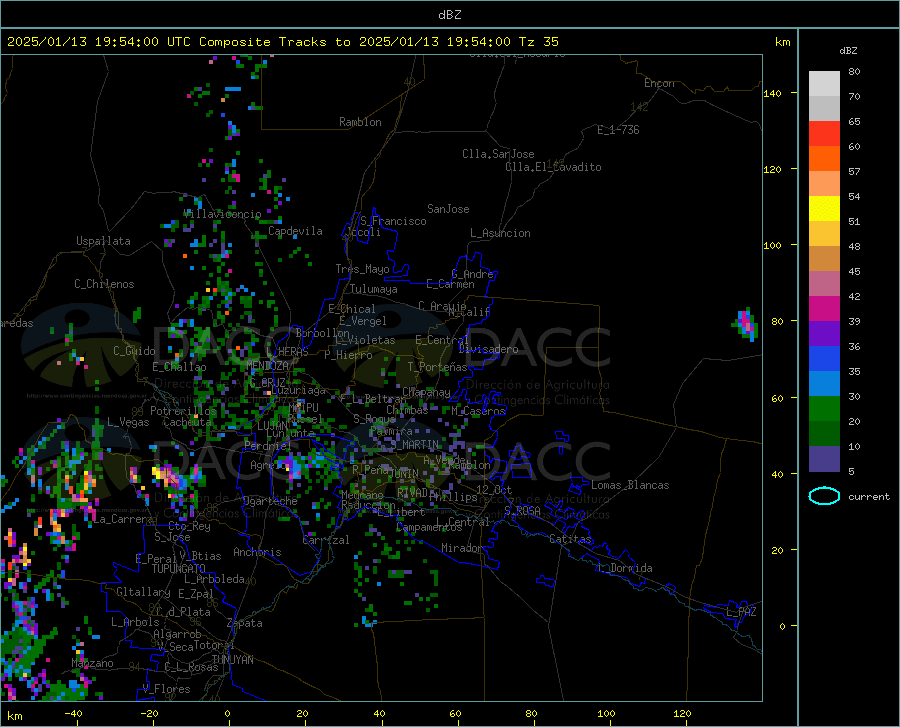Select the mauve 42-45 dBZ legend swatch

pos(824,283)
